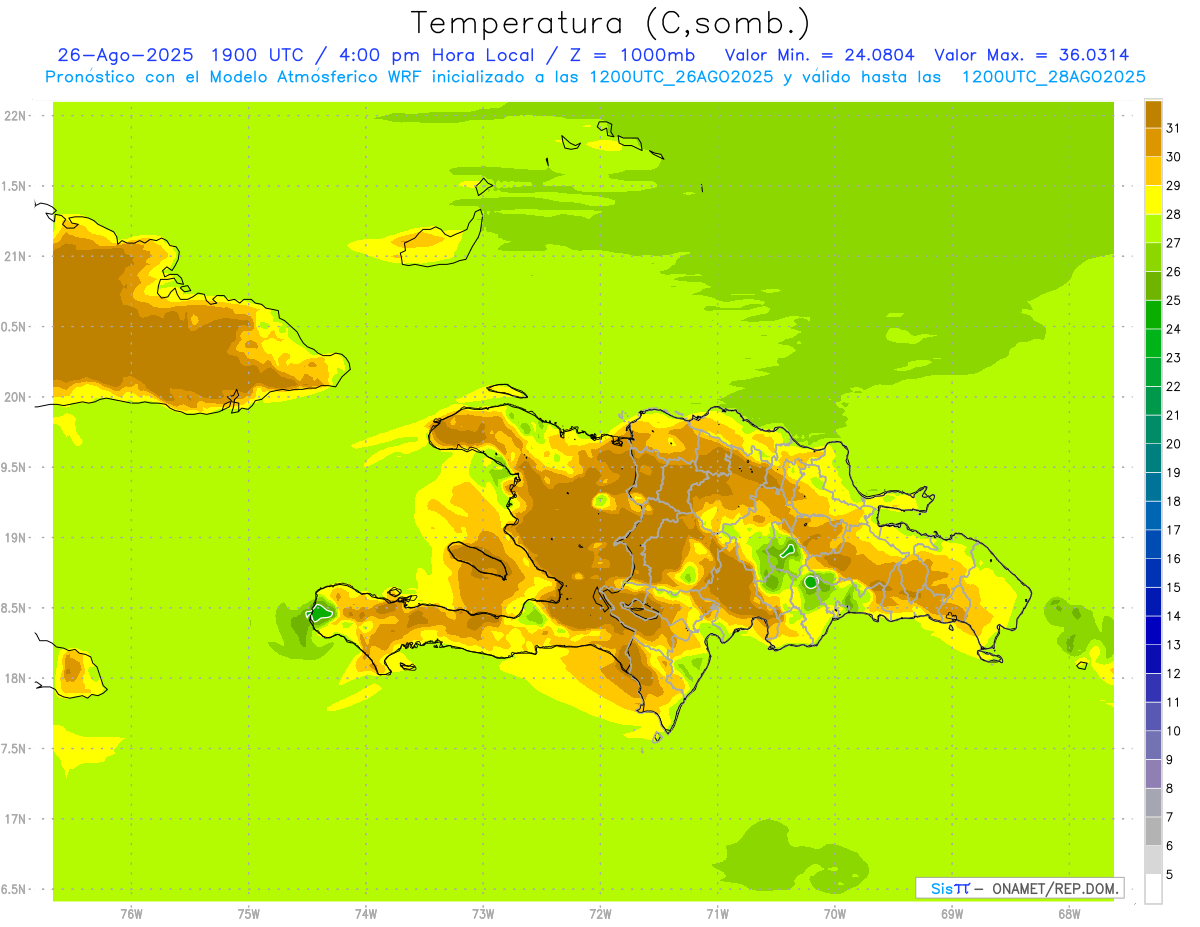Image resolution: width=1200 pixels, height=927 pixels.
Task: Click the 69W longitude label
Action: [x=952, y=913]
